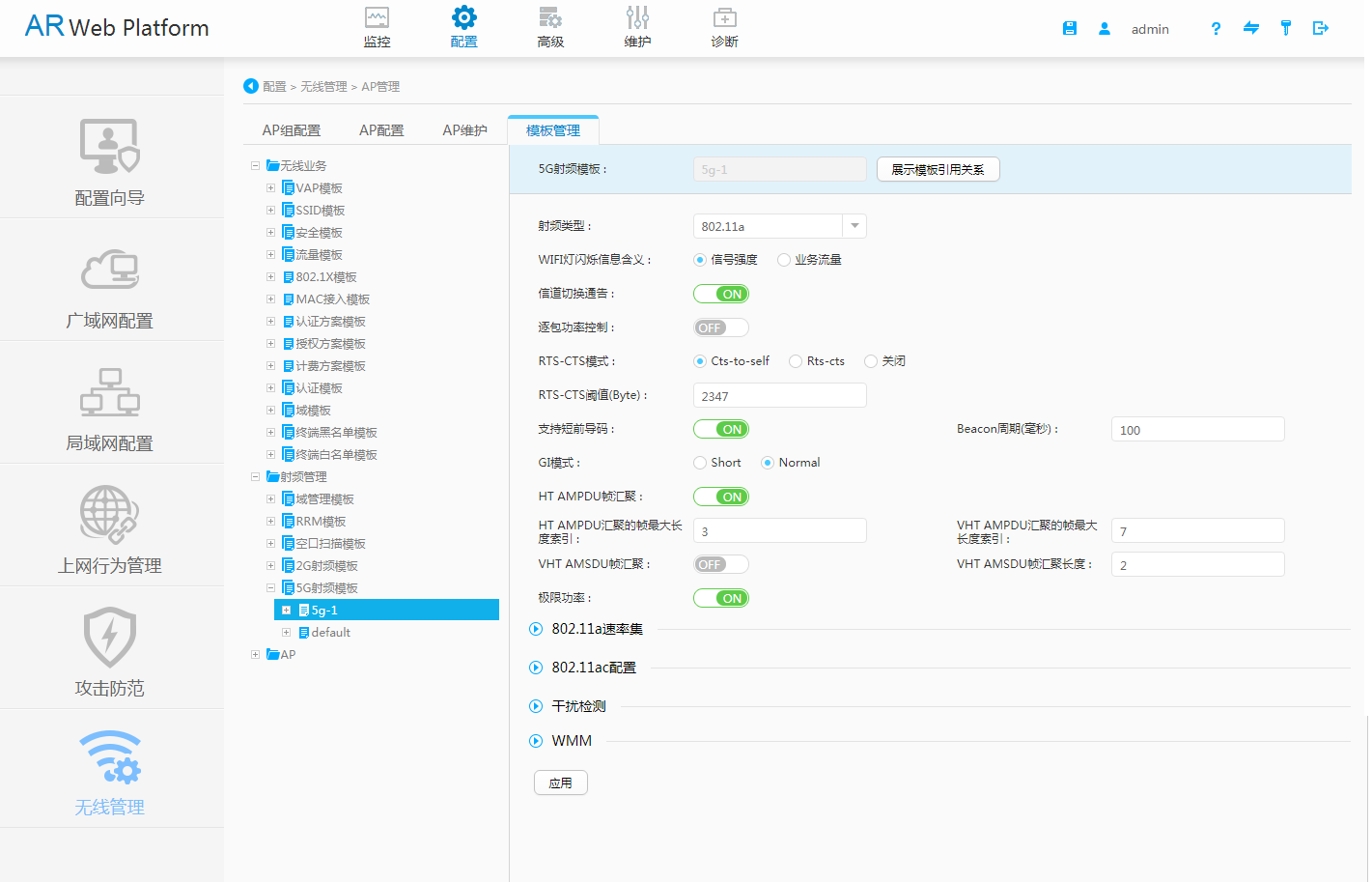Open the 维护 maintenance page

(x=637, y=26)
